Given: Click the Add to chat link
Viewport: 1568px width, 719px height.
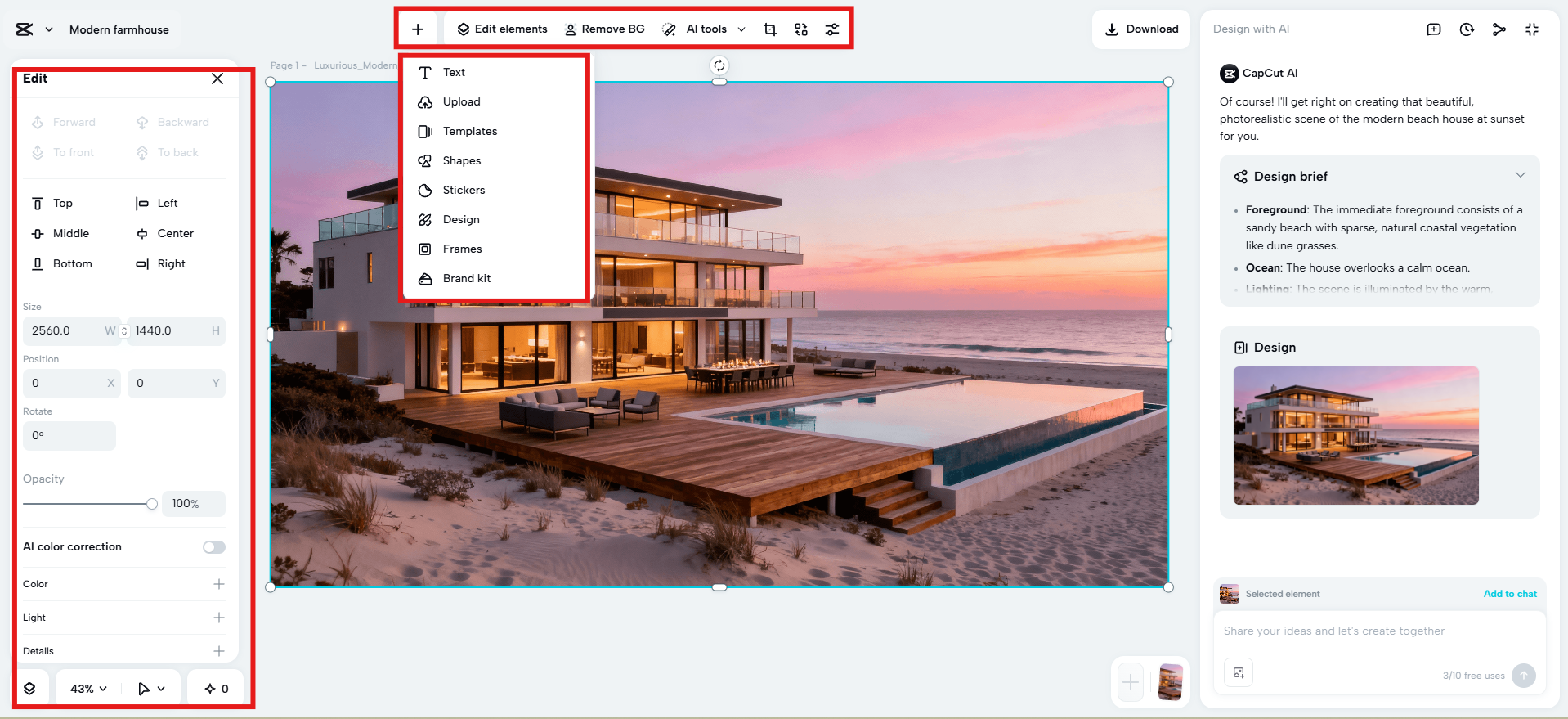Looking at the screenshot, I should [1509, 594].
